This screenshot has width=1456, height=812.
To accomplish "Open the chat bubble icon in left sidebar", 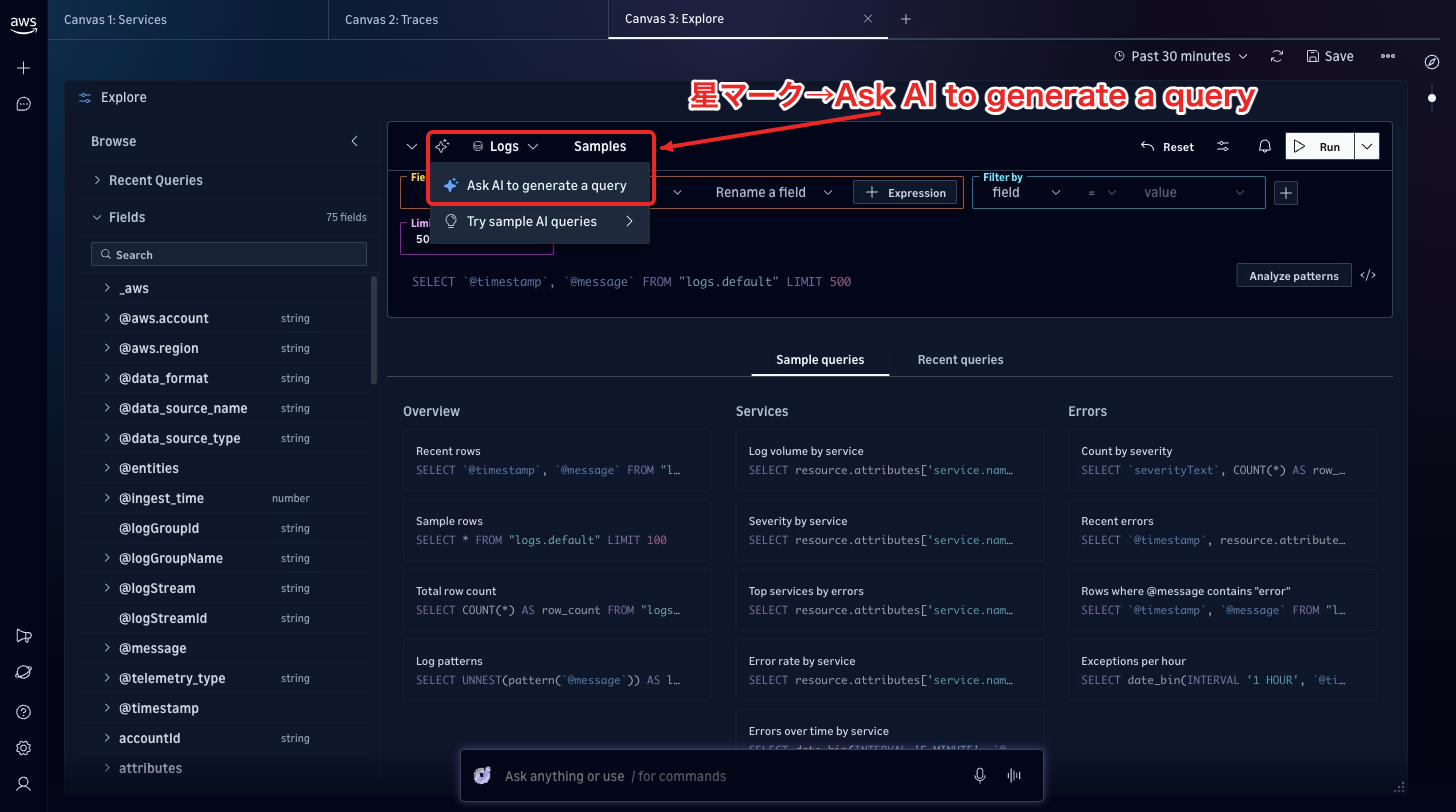I will 24,104.
